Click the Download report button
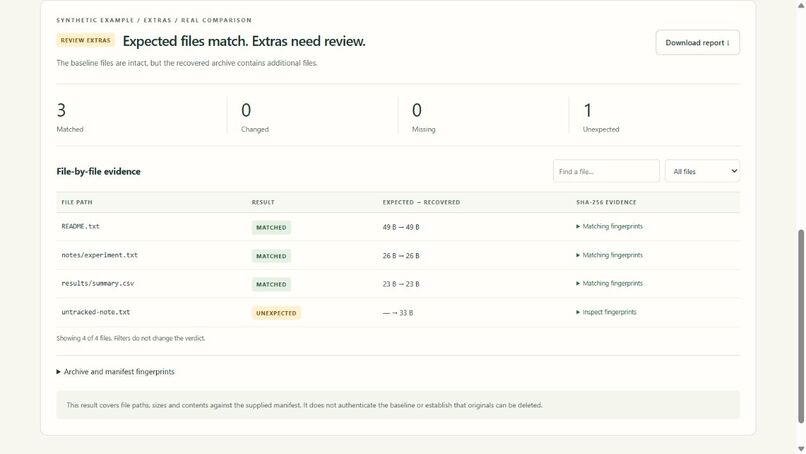 [x=698, y=43]
